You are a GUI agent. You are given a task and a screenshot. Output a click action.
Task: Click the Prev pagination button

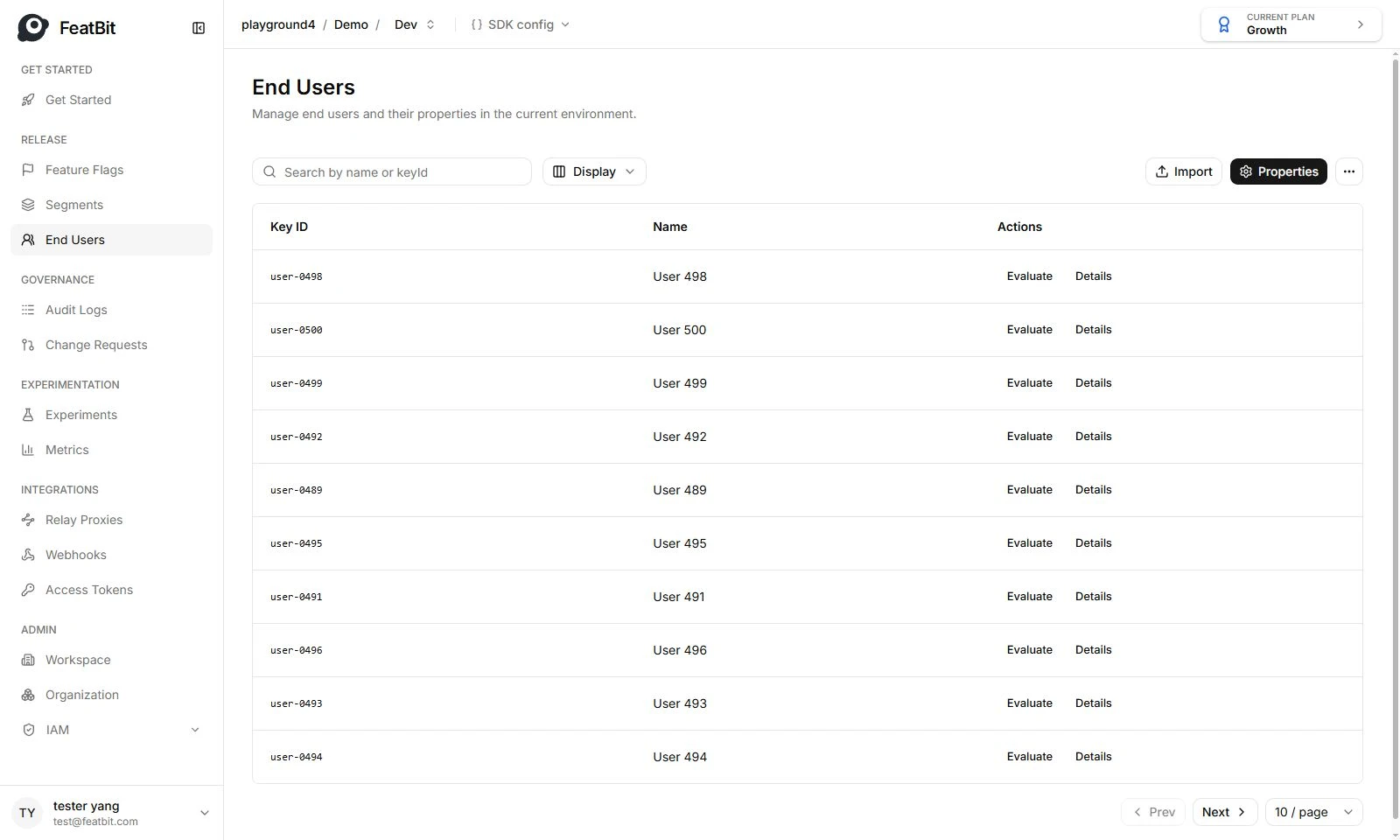click(x=1153, y=812)
